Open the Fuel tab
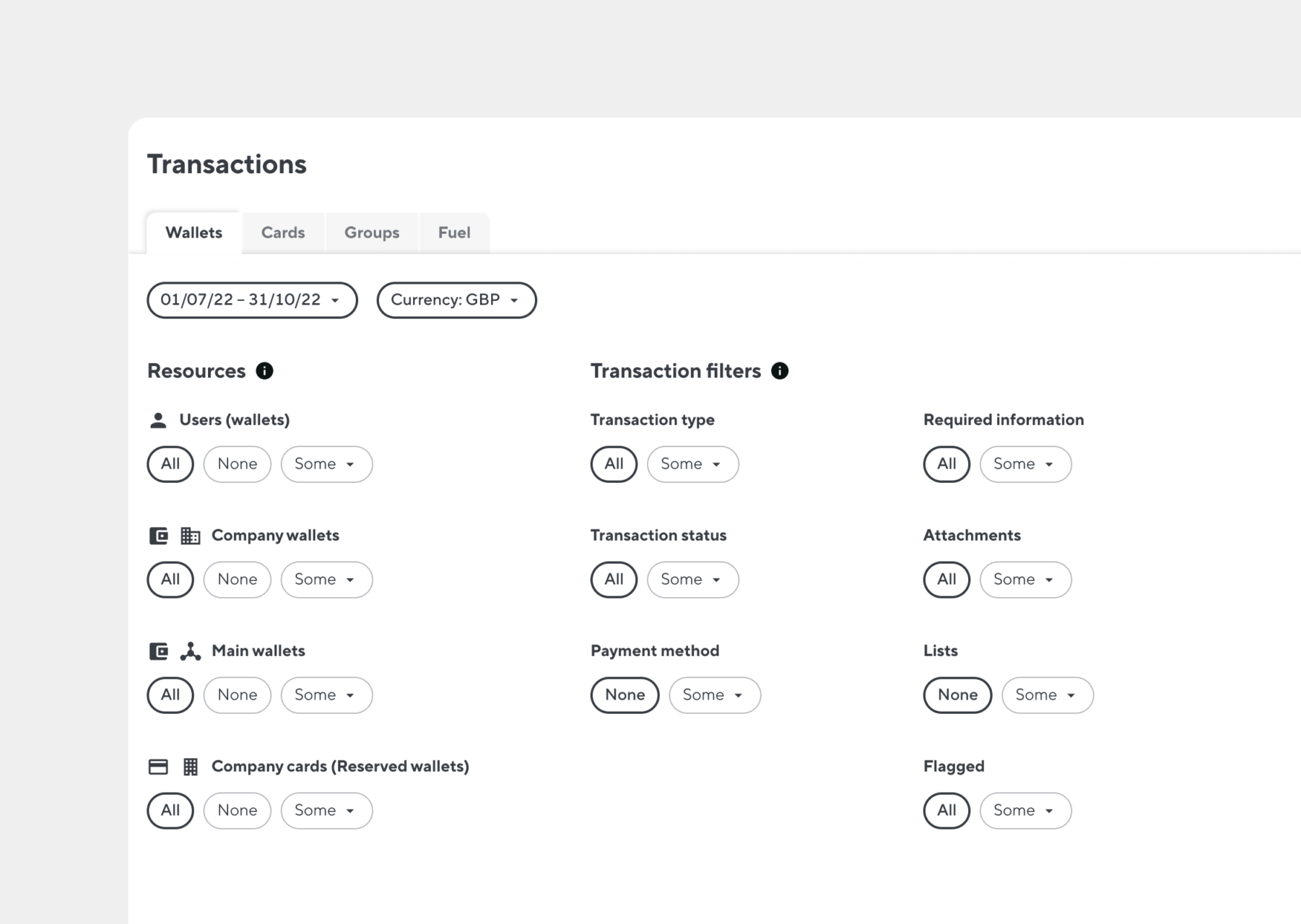 454,232
